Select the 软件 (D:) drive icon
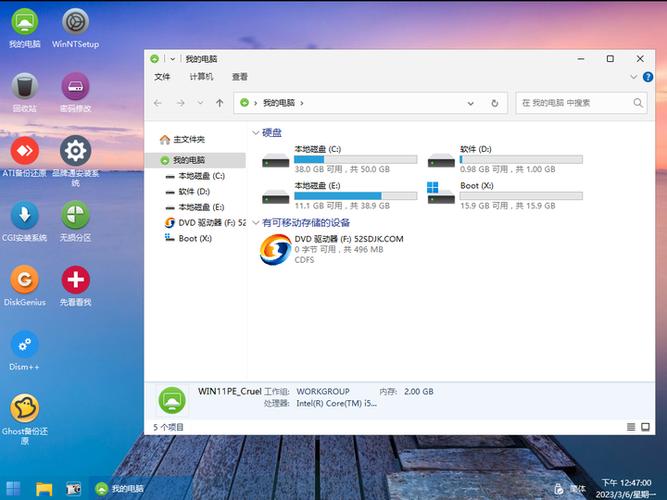667x500 pixels. click(x=441, y=160)
